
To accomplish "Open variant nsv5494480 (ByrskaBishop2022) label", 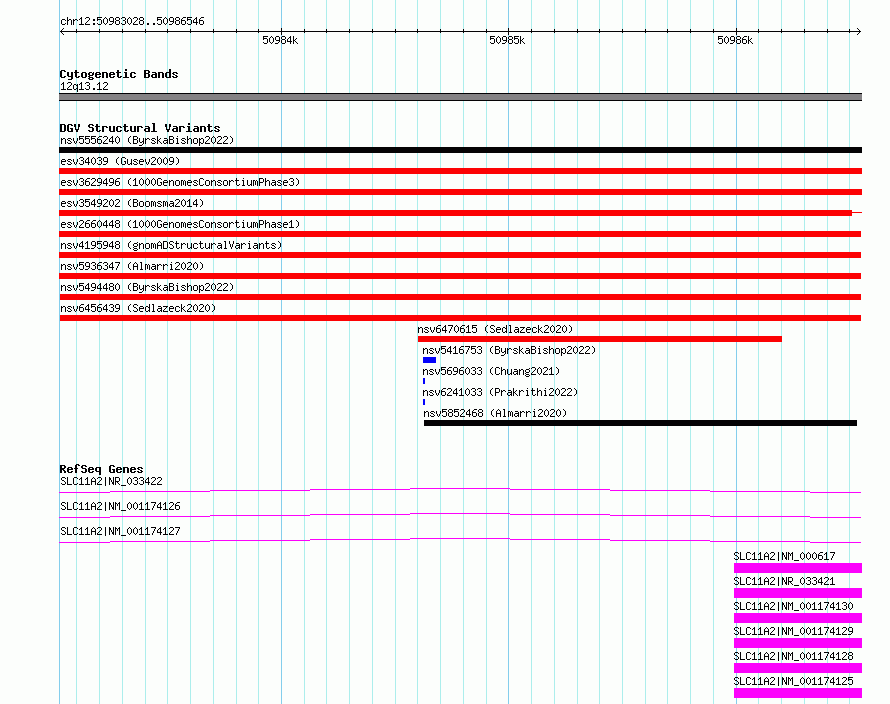I will coord(147,287).
